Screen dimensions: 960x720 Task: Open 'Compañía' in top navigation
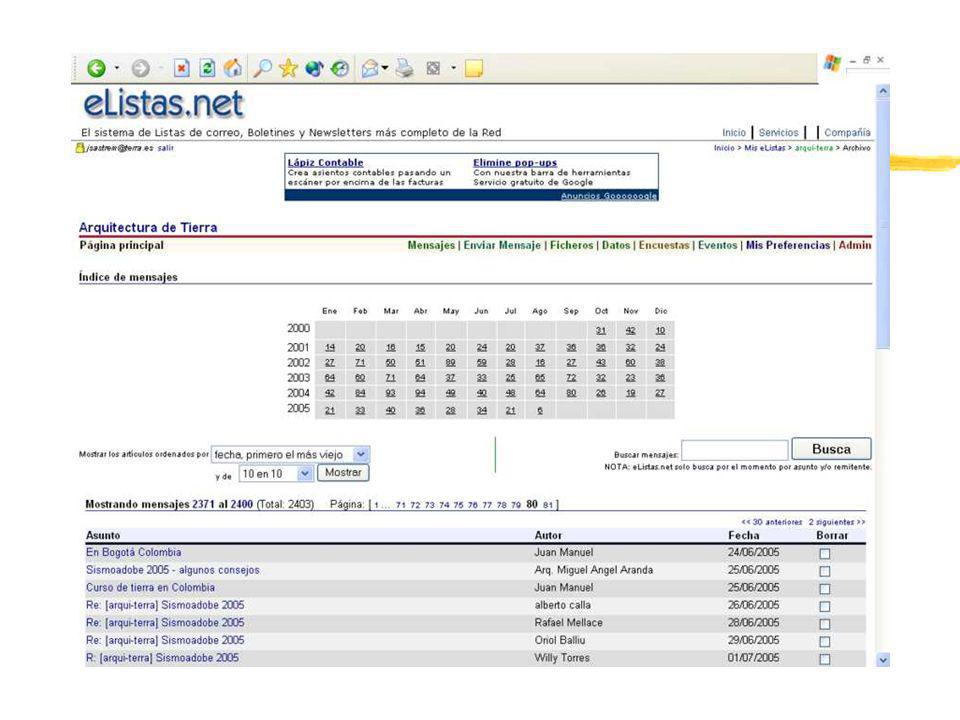pos(847,132)
